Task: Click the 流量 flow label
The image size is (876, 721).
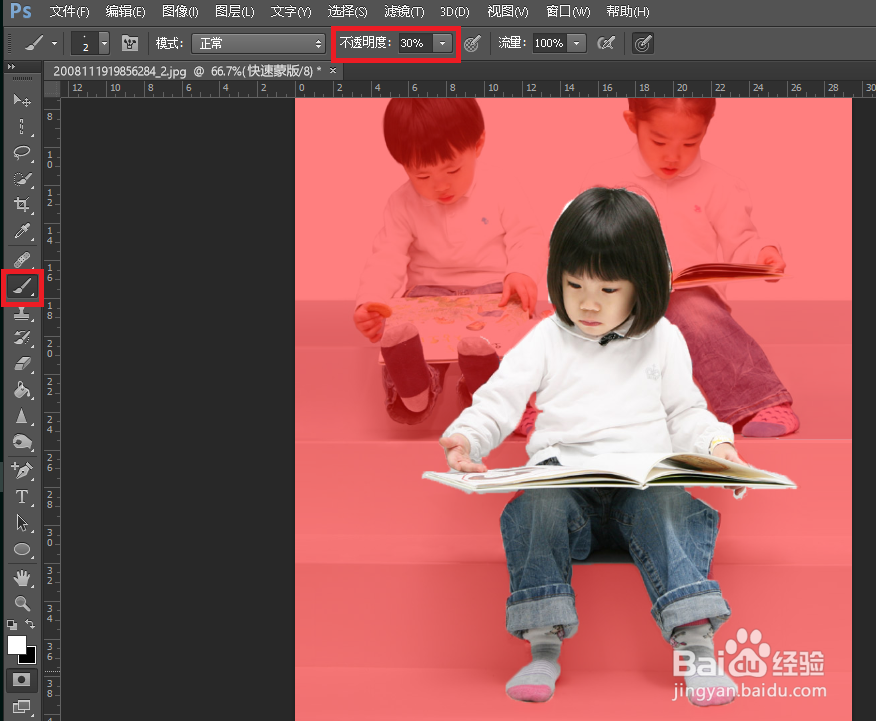Action: click(x=512, y=42)
